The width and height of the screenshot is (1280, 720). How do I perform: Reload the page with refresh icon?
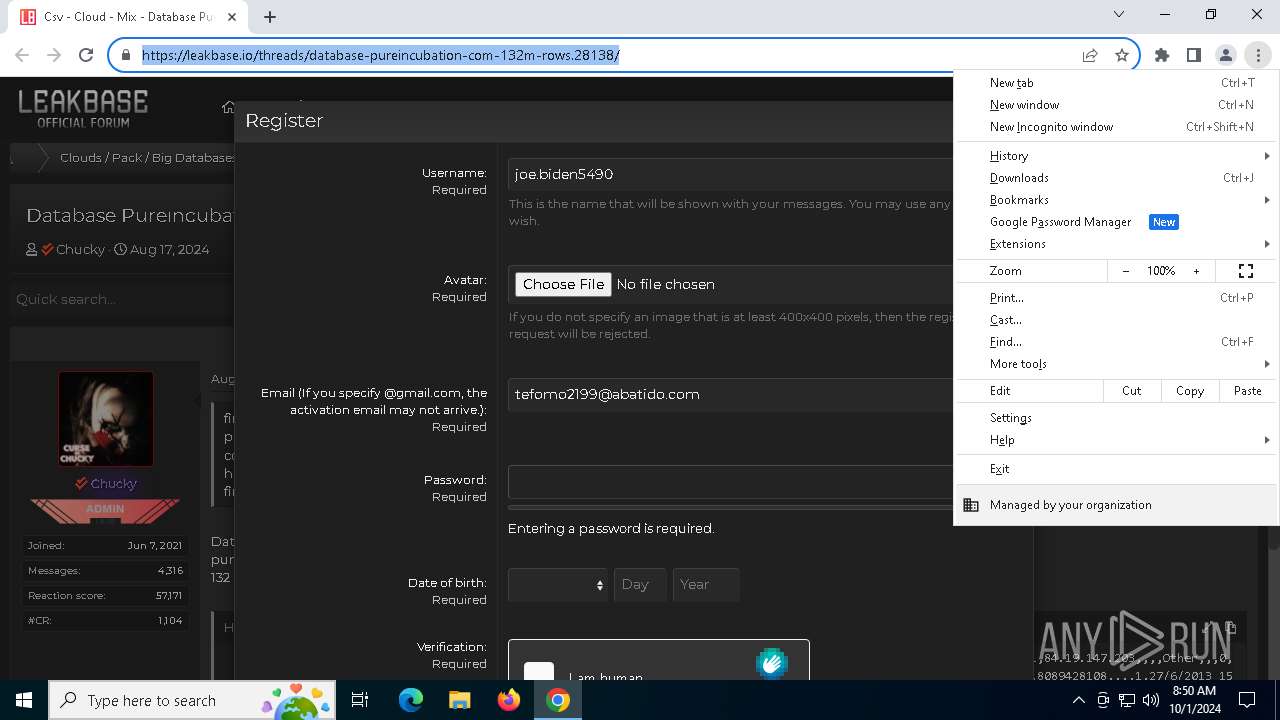(86, 55)
